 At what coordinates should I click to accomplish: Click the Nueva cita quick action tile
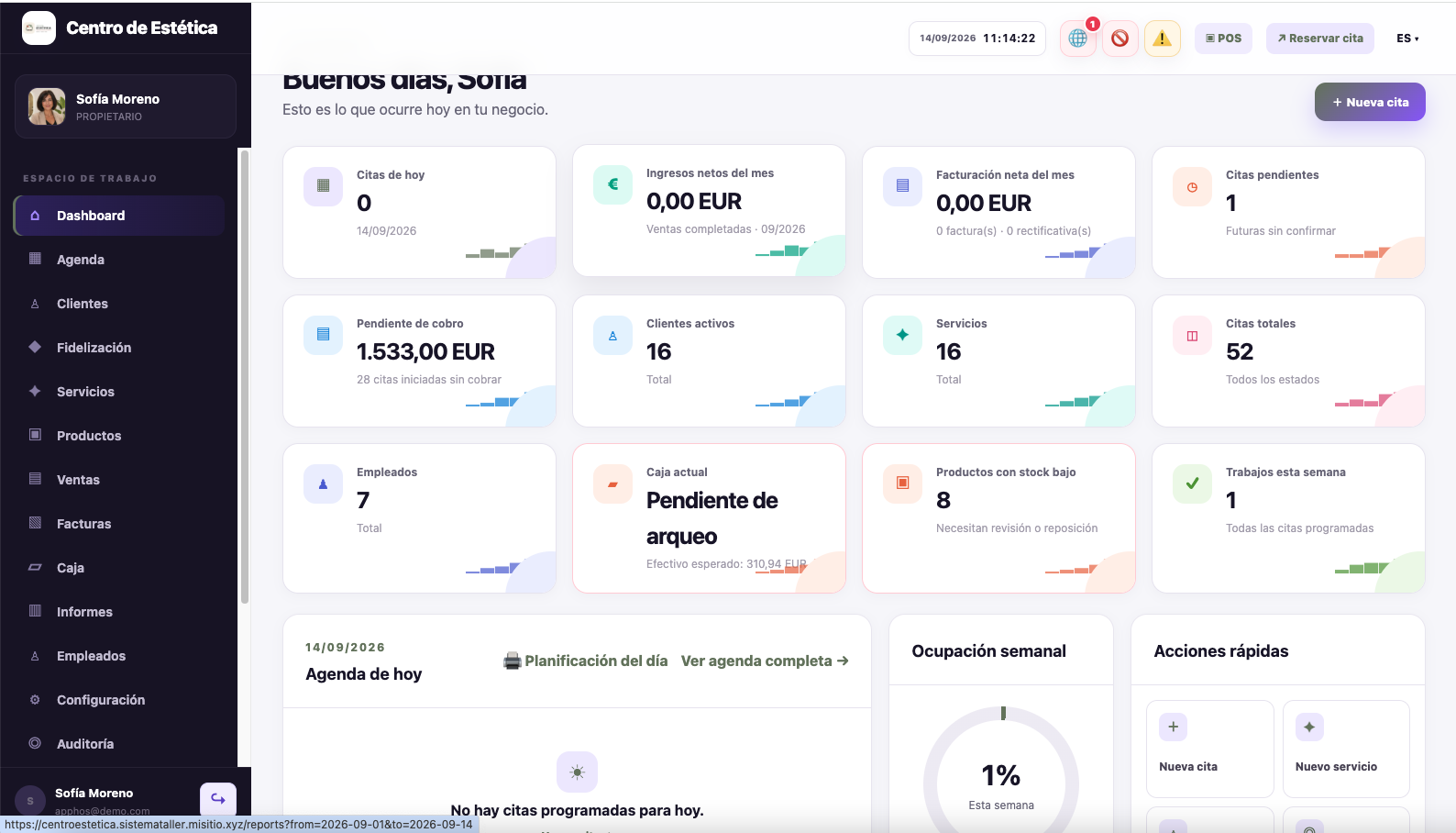(1210, 749)
